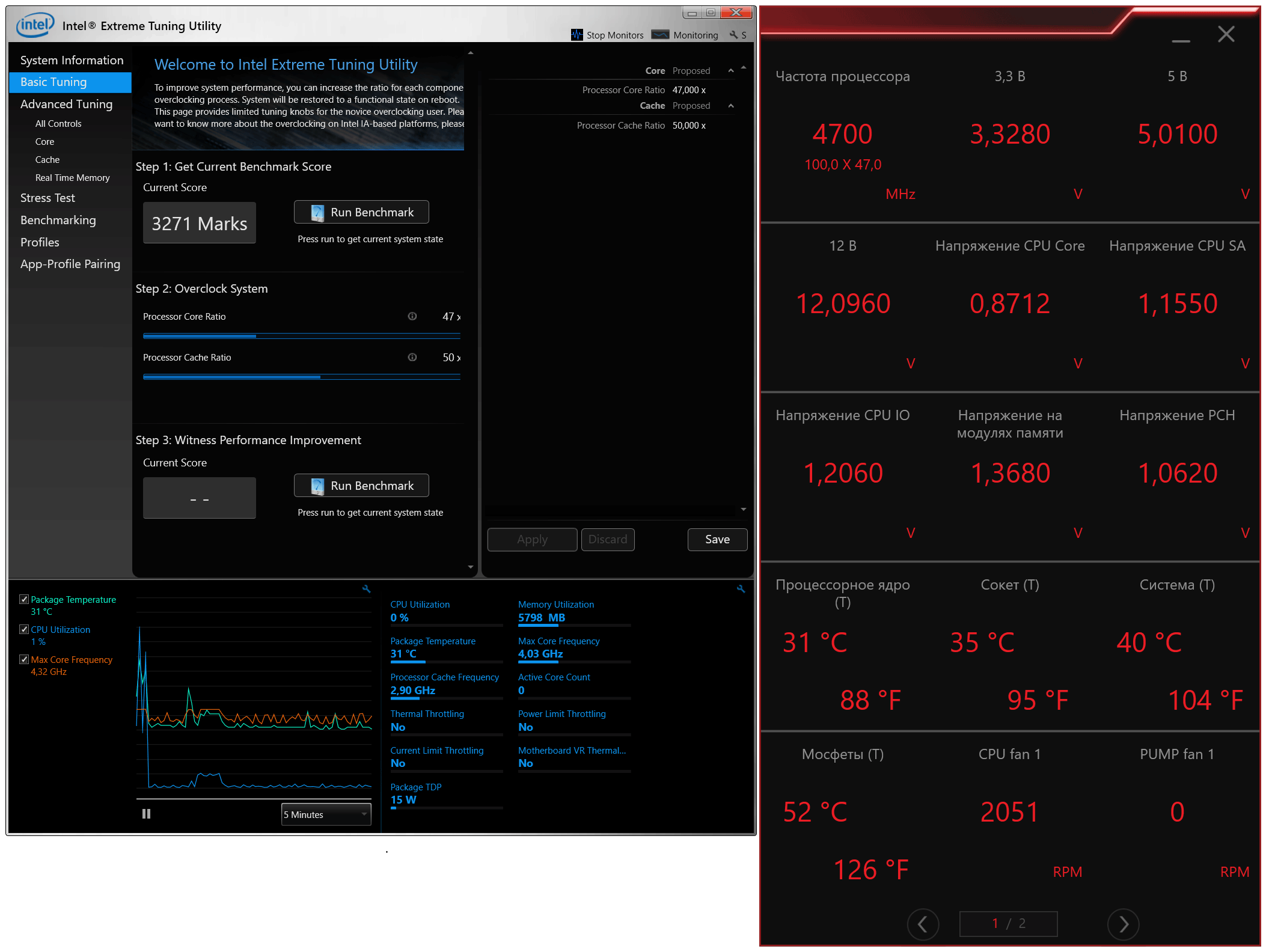Click info icon next to Processor Core Ratio
Image resolution: width=1266 pixels, height=952 pixels.
pos(412,316)
